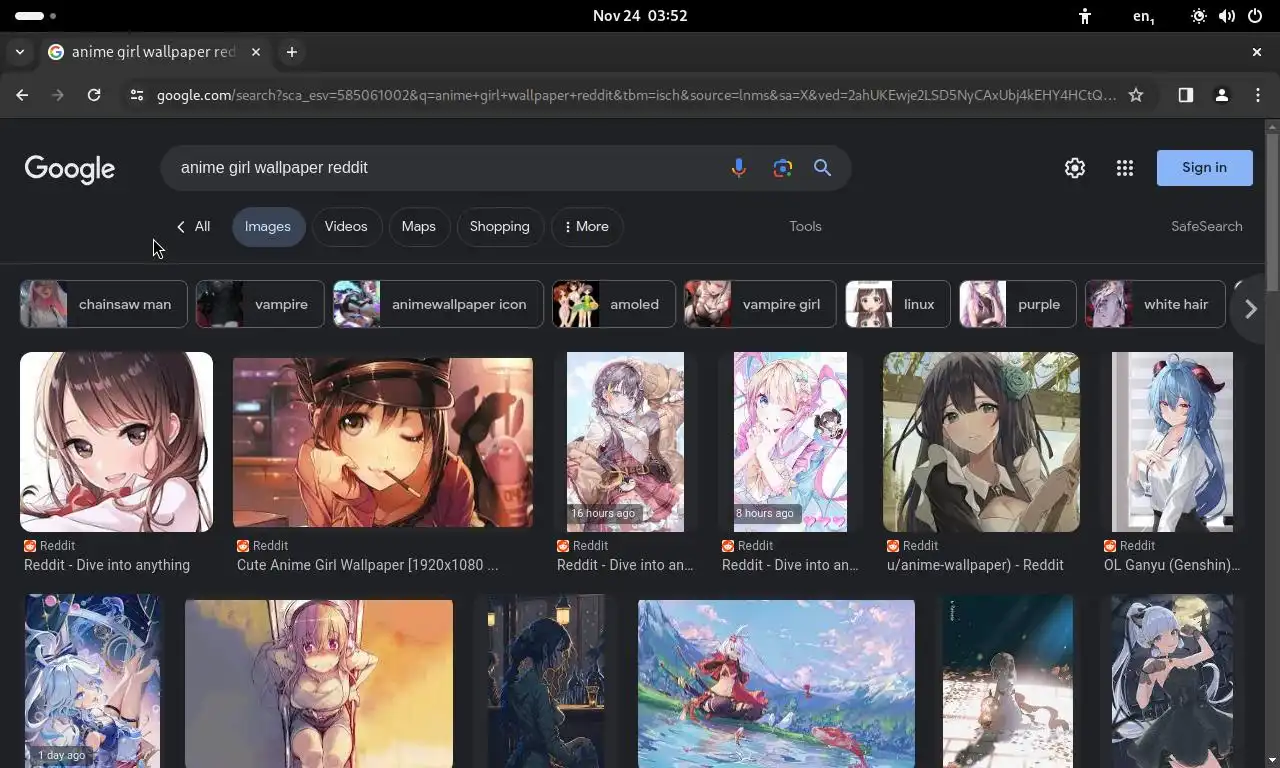
Task: Open the clock calendar Nov 24
Action: [x=640, y=16]
